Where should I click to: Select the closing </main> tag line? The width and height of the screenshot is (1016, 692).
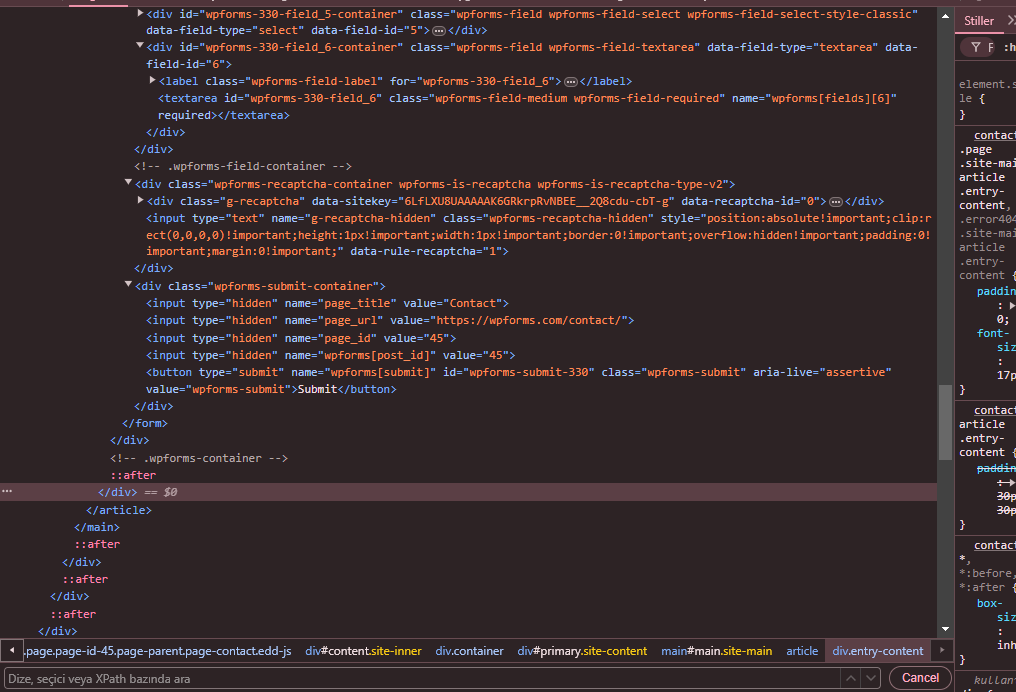[x=97, y=527]
